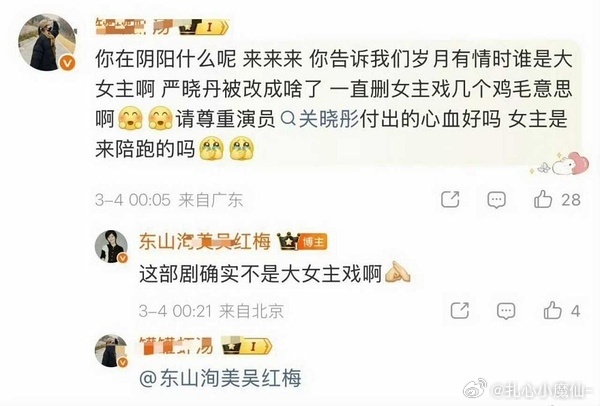Tap the 3-4 00:05 来自广东 timestamp
The image size is (600, 406).
pos(169,200)
